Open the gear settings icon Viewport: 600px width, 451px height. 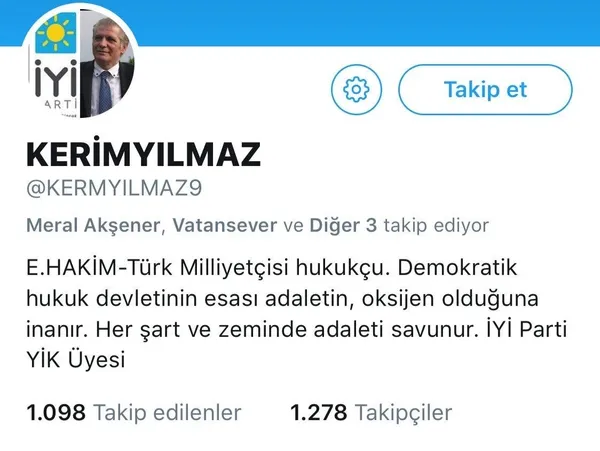[356, 90]
